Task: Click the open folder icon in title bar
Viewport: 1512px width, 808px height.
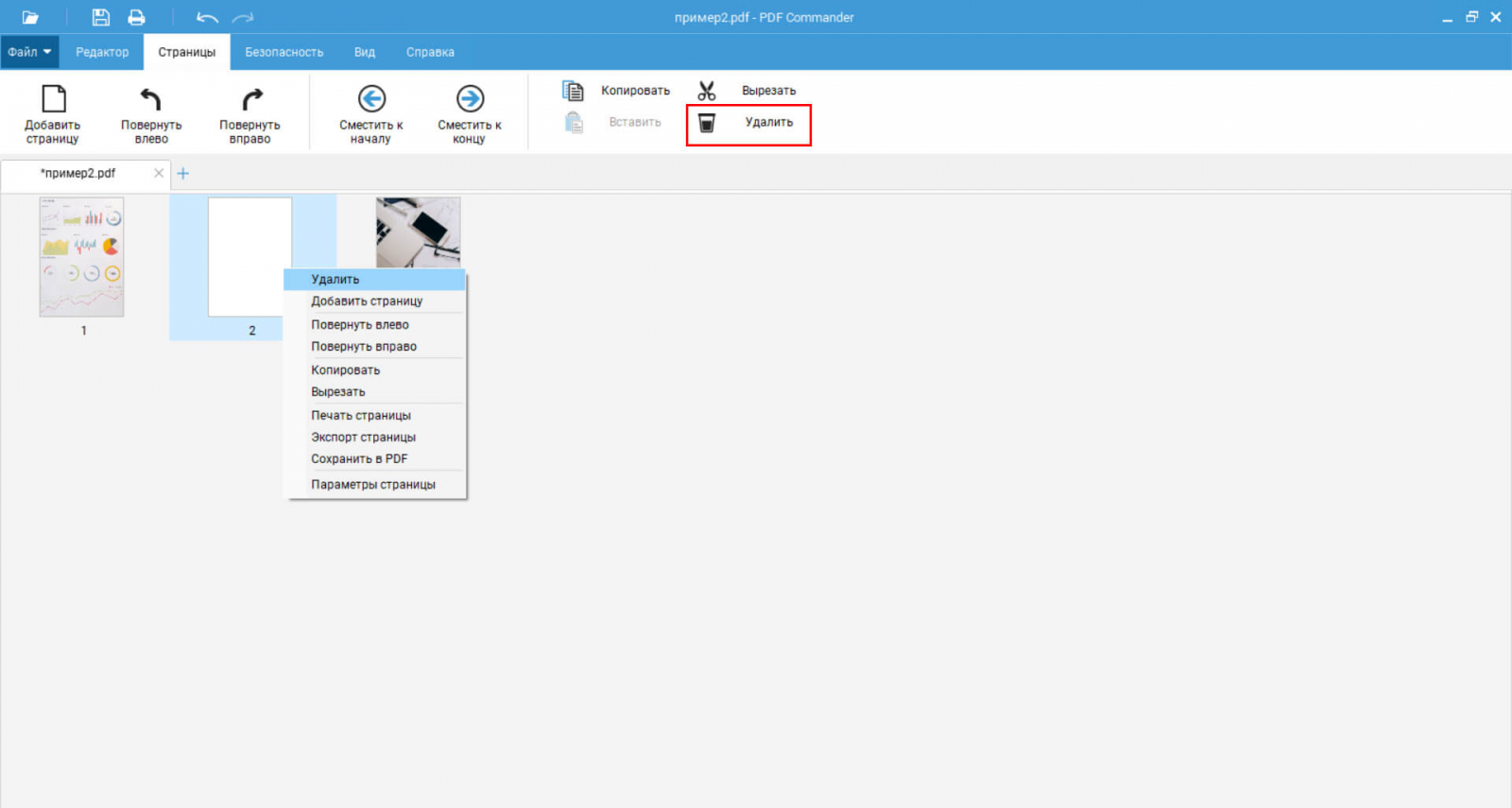Action: pyautogui.click(x=30, y=17)
